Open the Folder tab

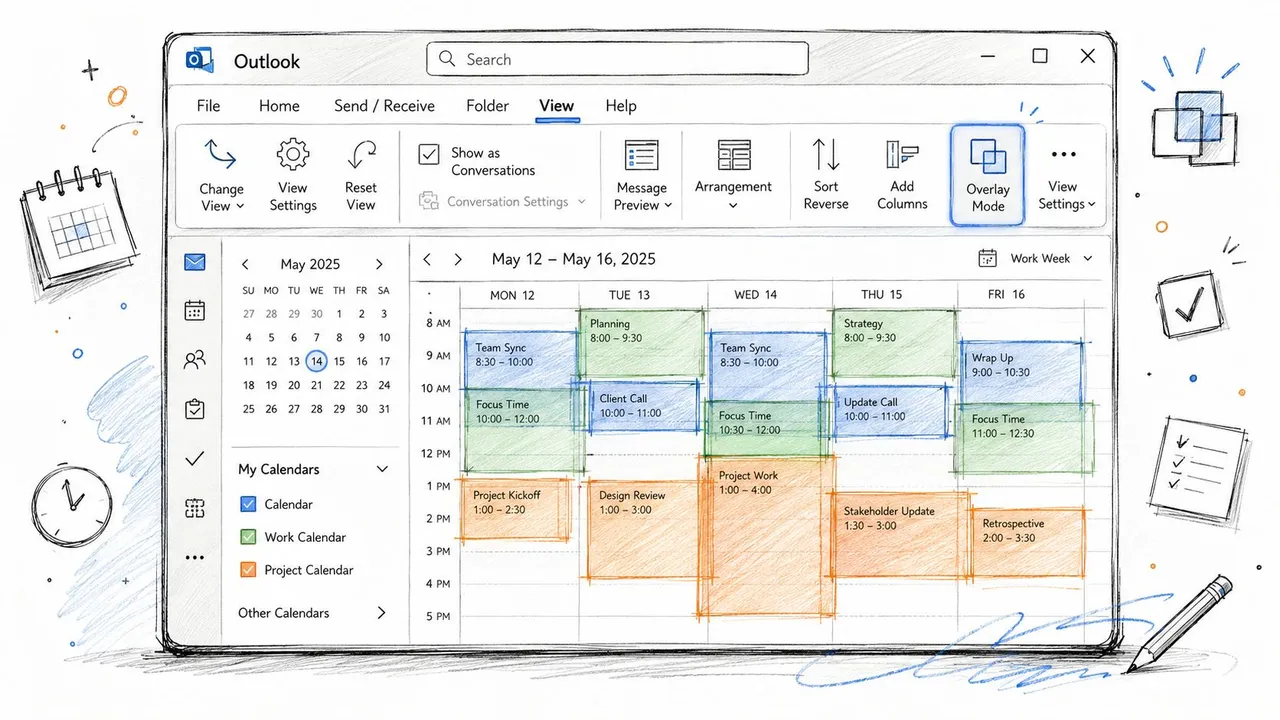click(487, 106)
